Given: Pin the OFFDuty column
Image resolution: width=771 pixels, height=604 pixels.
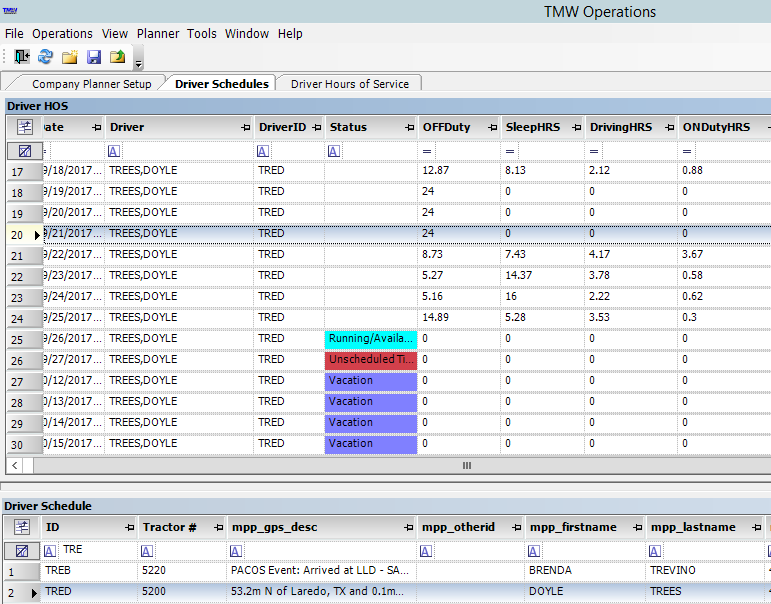Looking at the screenshot, I should (493, 127).
